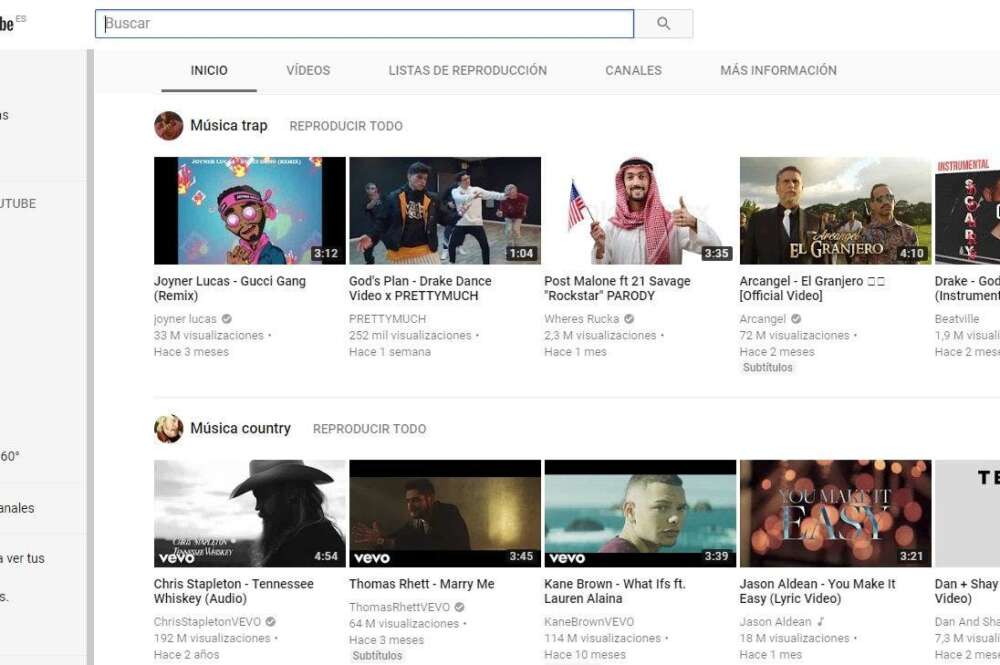
Task: Open title God's Plan - Drake Dance Video
Action: (420, 288)
